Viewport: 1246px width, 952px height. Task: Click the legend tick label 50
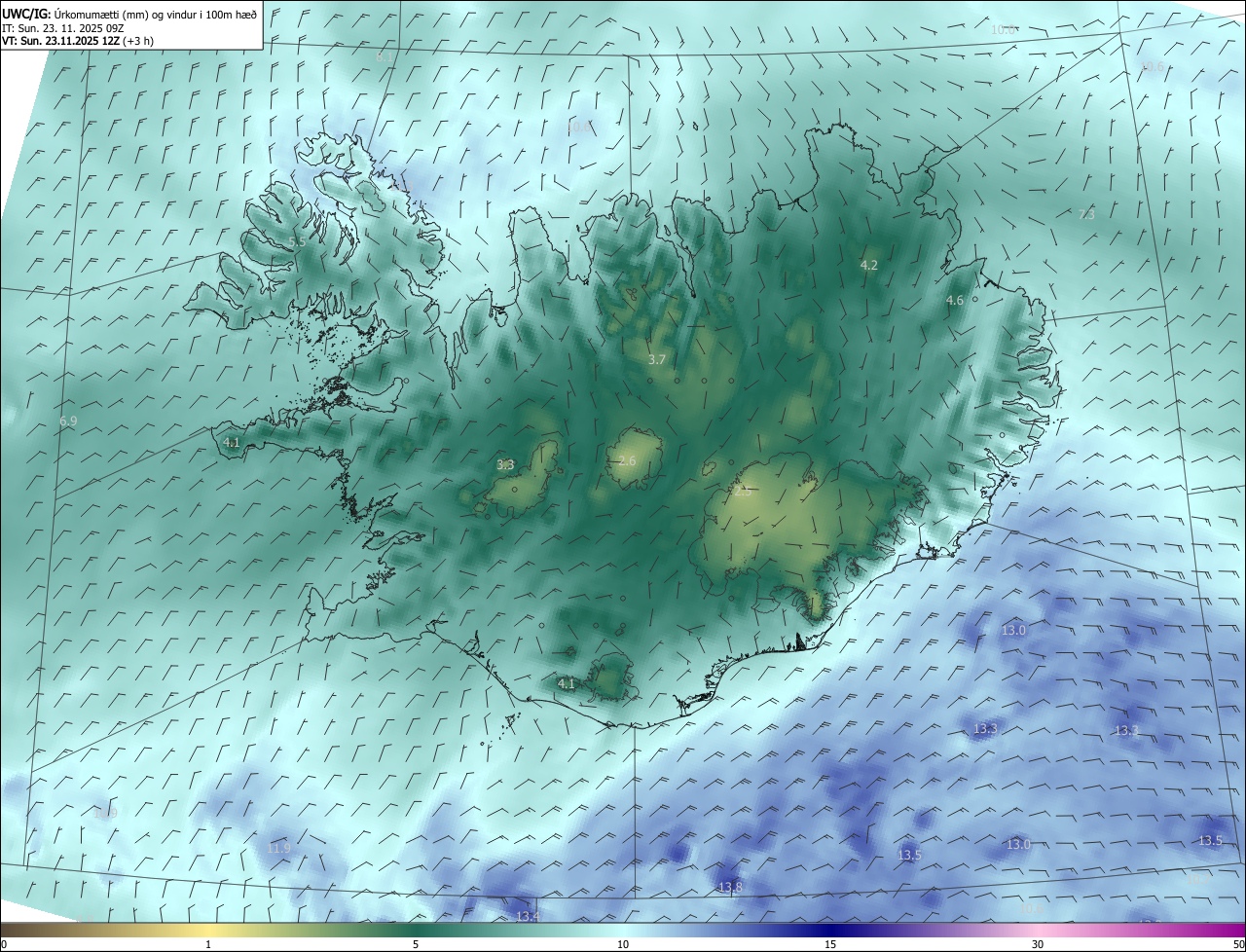coord(1238,944)
